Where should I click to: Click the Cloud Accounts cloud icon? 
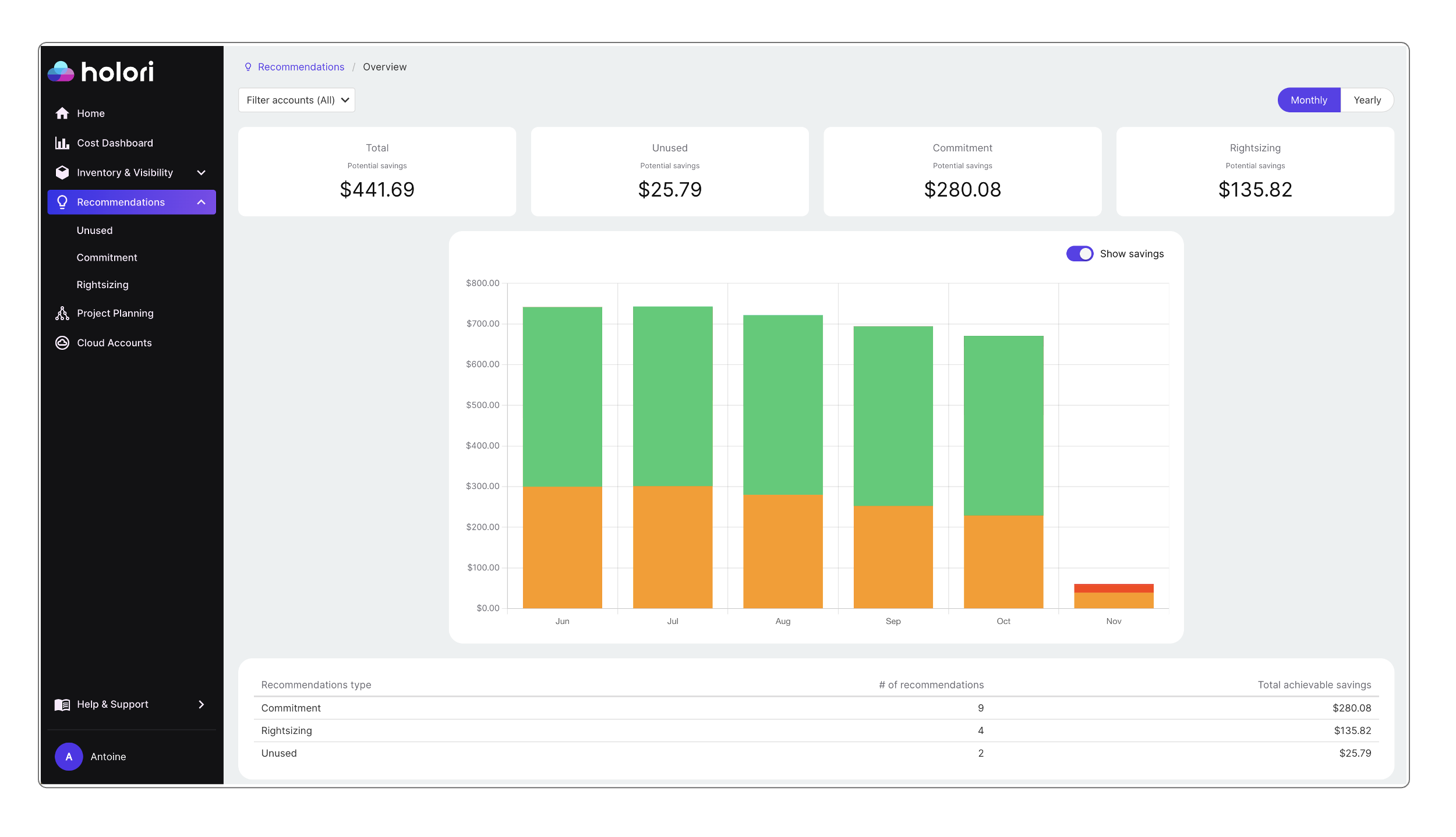62,343
